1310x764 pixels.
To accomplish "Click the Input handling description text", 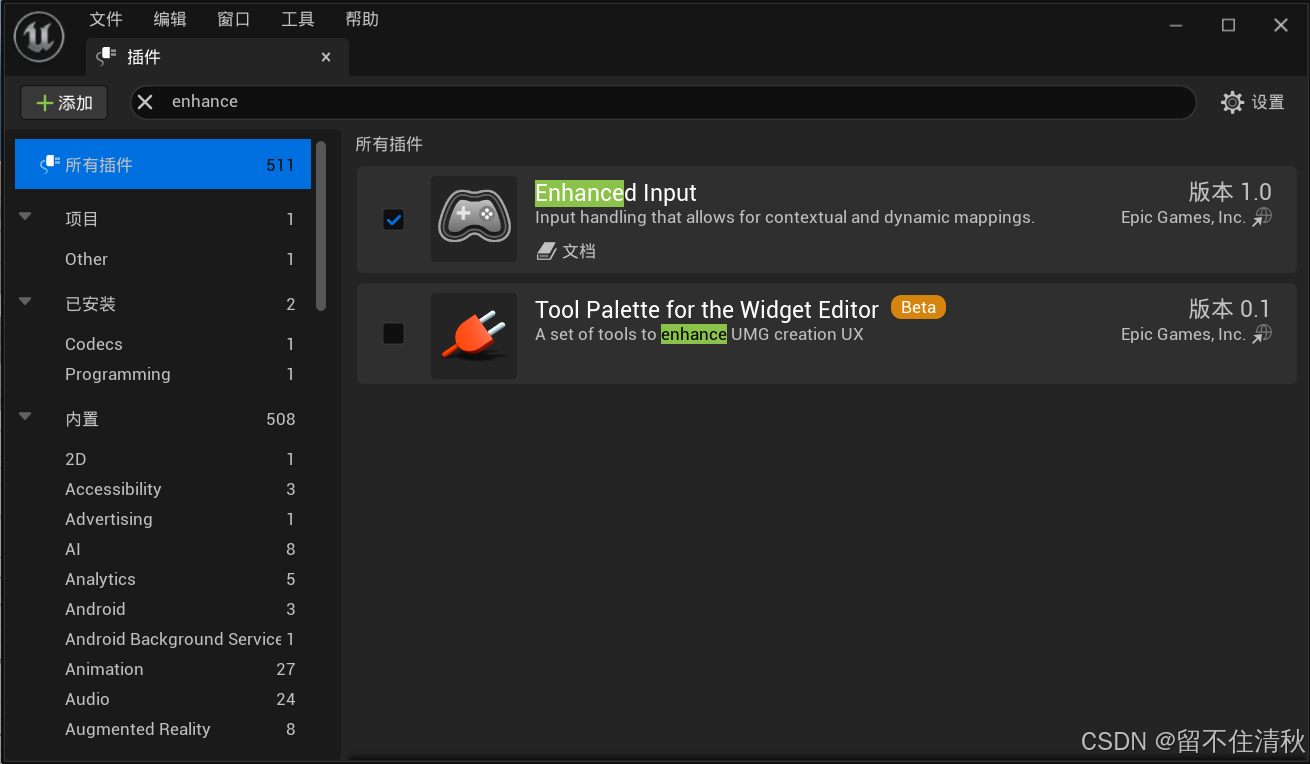I will (785, 217).
